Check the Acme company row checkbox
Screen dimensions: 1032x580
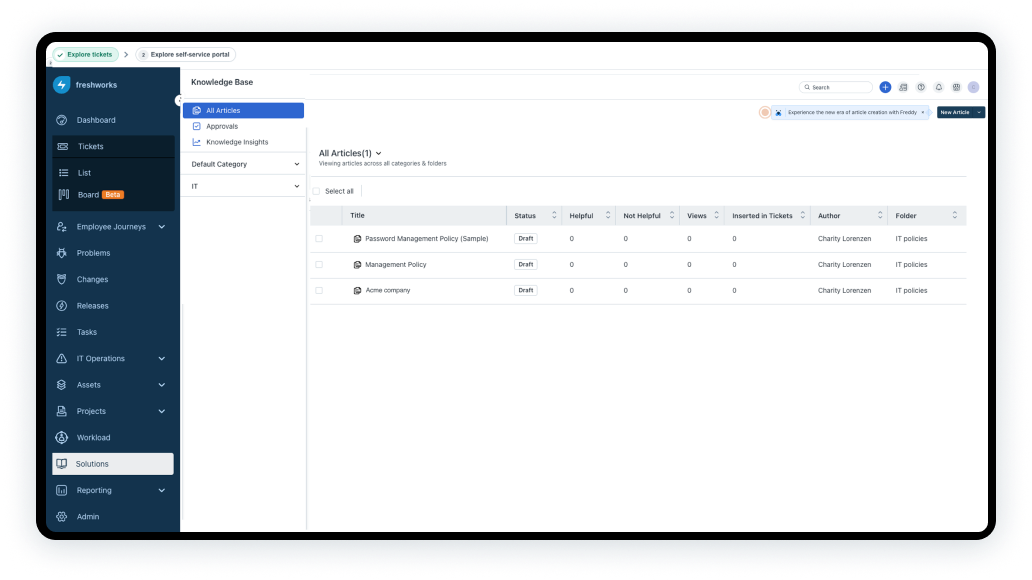[319, 290]
